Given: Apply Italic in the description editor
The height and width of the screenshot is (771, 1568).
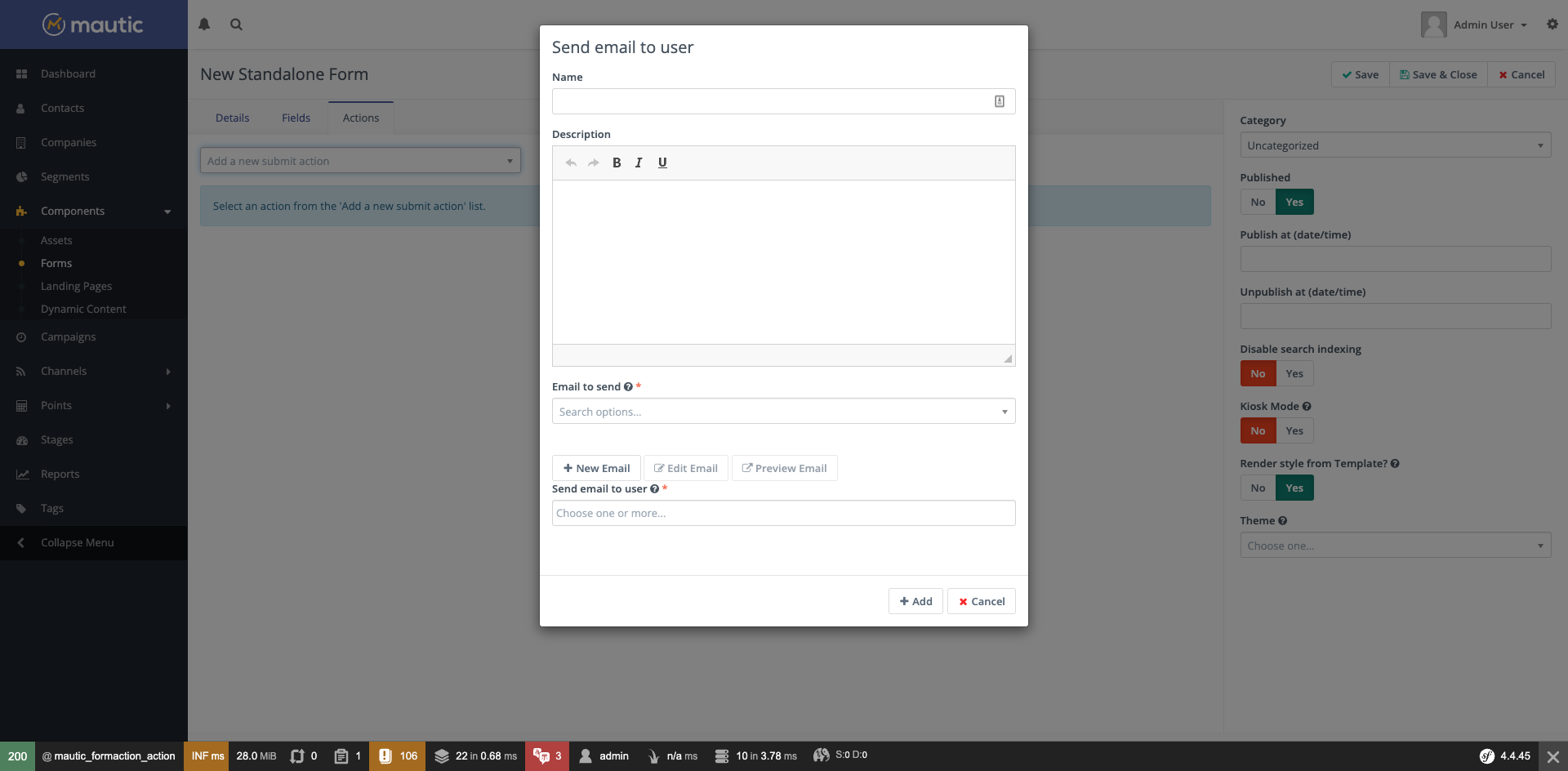Looking at the screenshot, I should click(639, 163).
